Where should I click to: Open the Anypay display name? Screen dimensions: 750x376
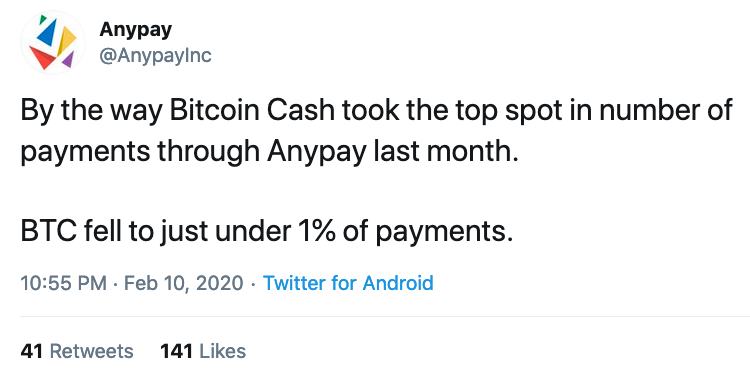point(135,30)
